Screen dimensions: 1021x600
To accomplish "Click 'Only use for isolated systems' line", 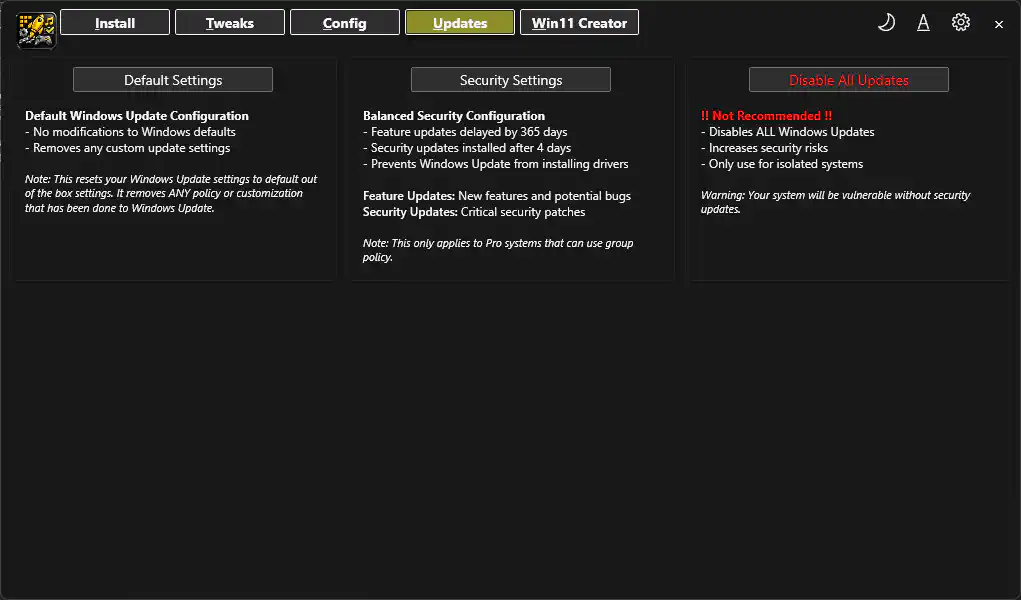I will [x=782, y=164].
